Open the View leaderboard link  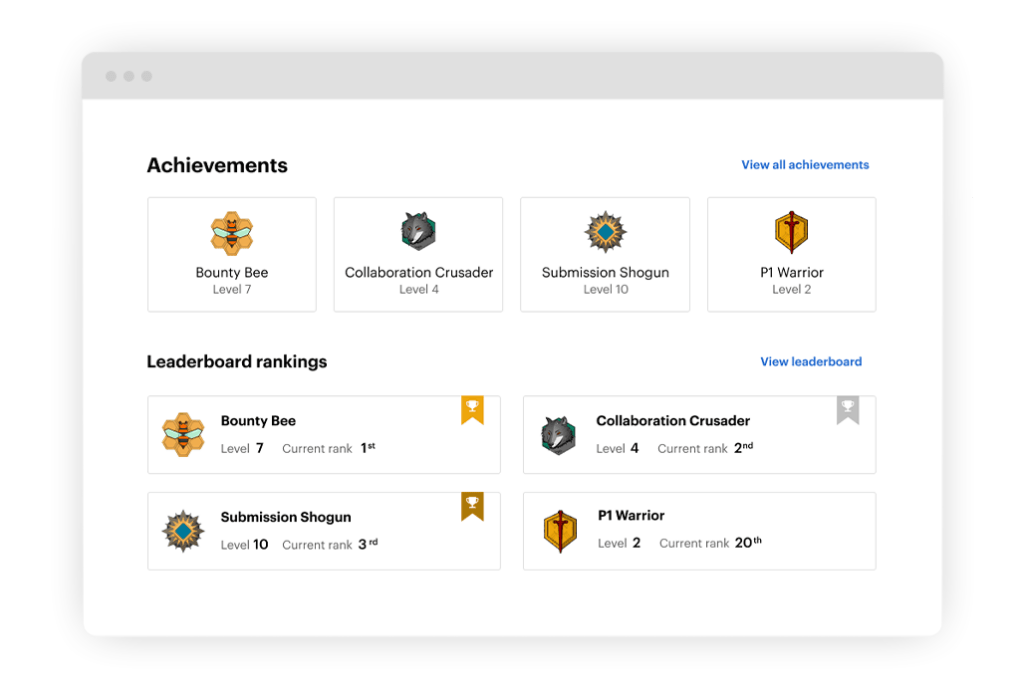[810, 362]
